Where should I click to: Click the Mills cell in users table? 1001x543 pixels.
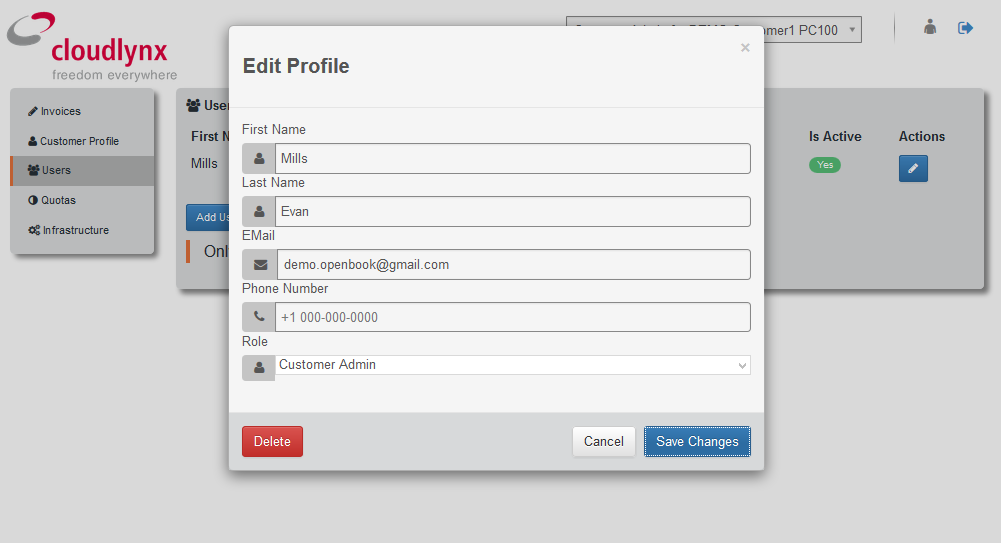coord(204,163)
